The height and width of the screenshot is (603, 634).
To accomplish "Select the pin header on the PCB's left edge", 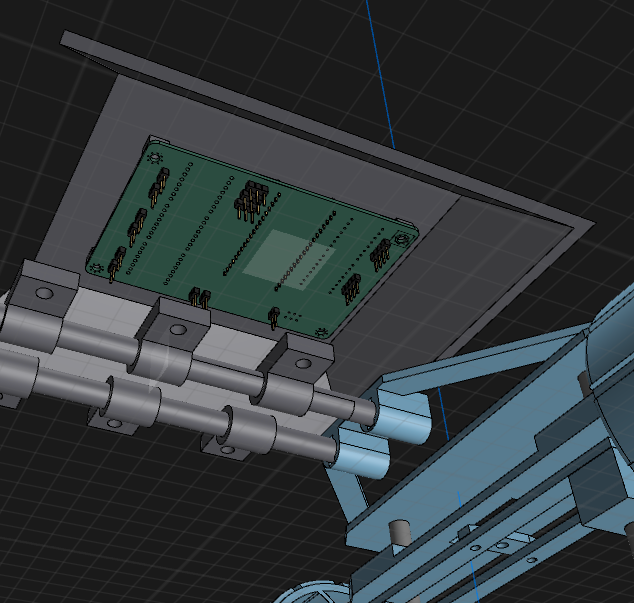I will (x=118, y=261).
